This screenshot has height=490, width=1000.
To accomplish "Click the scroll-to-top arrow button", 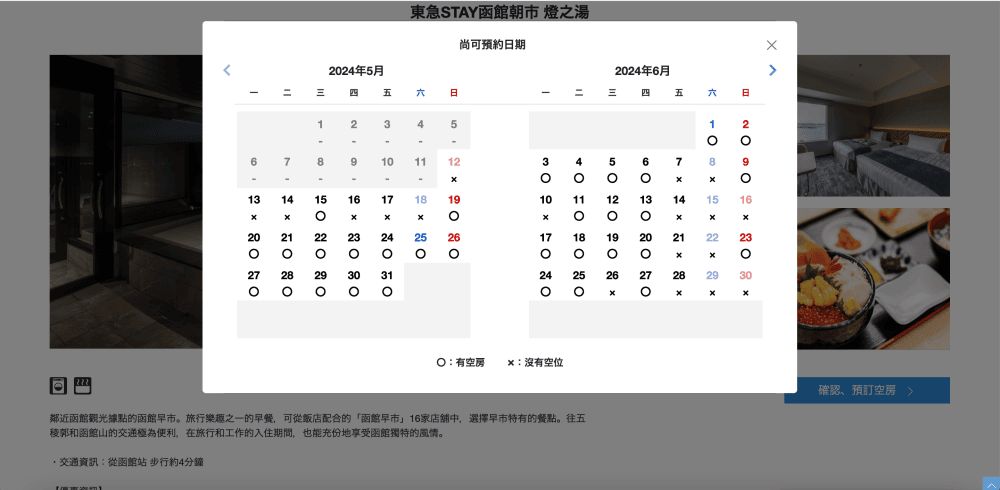I will coord(991,484).
